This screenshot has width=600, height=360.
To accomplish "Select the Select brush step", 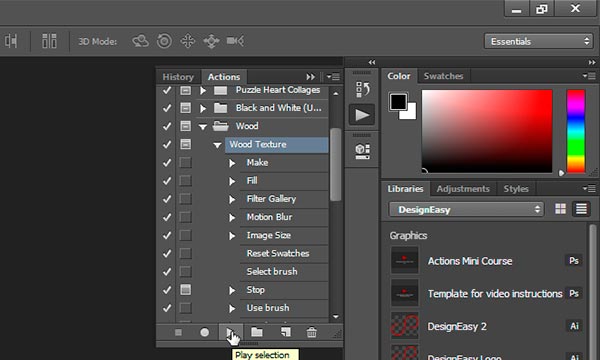I will (x=272, y=272).
